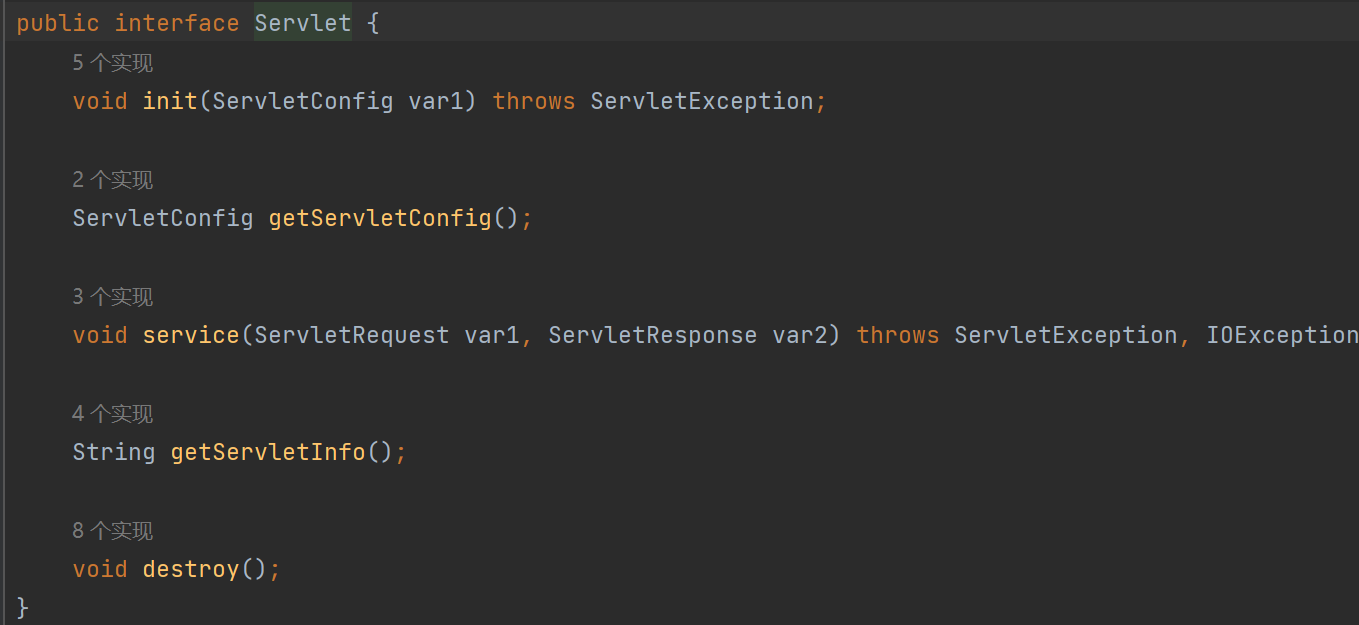Click the ServletConfig parameter type in init

(x=303, y=101)
